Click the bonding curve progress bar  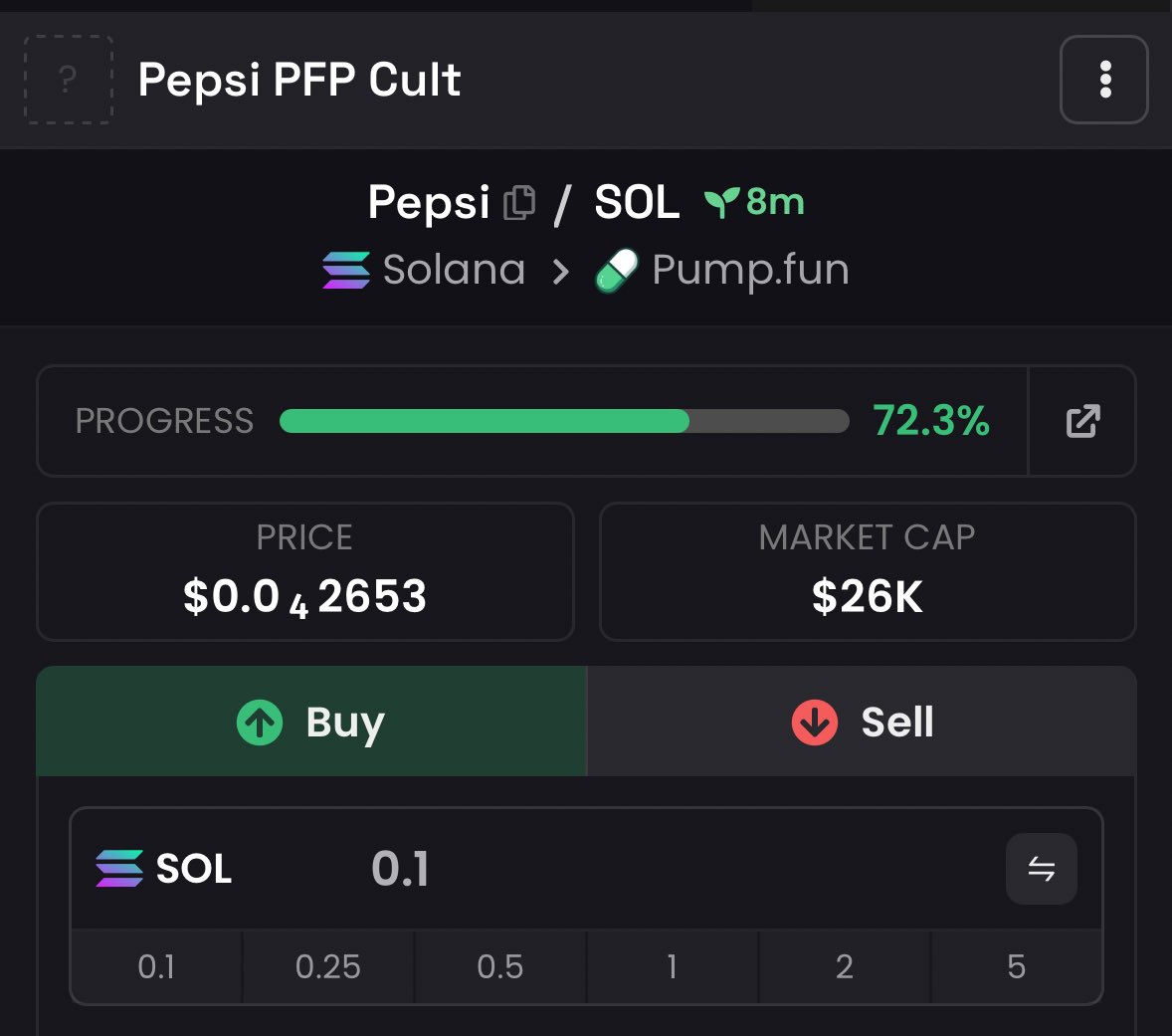click(564, 421)
